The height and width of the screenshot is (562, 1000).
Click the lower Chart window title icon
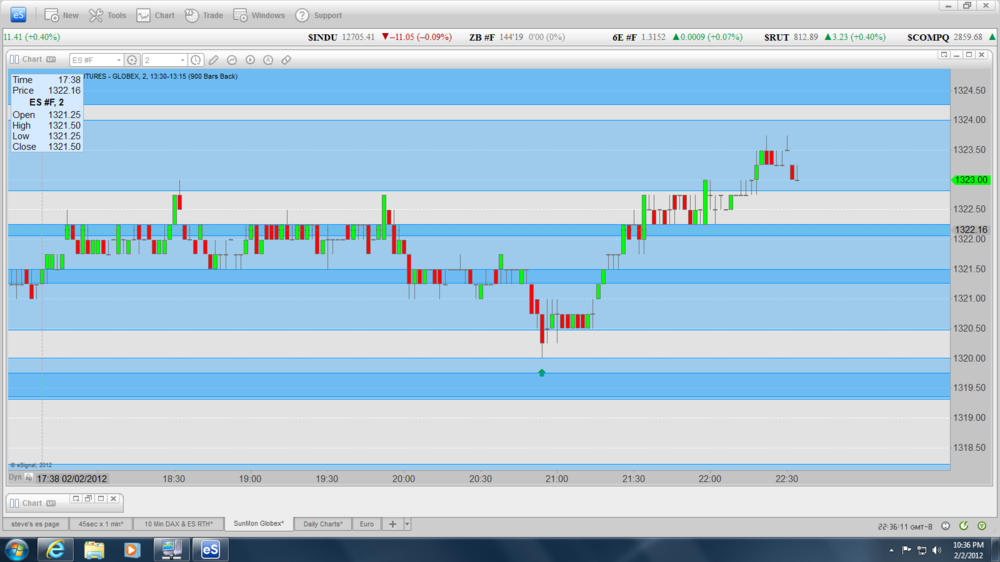tap(14, 503)
